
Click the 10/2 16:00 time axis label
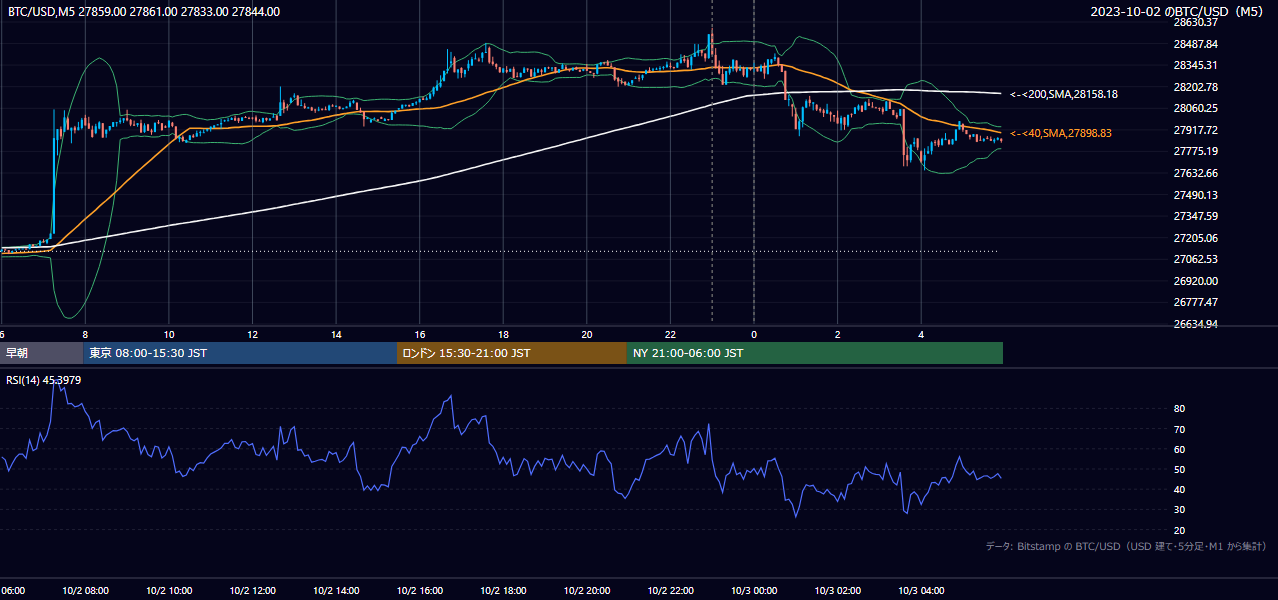tap(420, 591)
